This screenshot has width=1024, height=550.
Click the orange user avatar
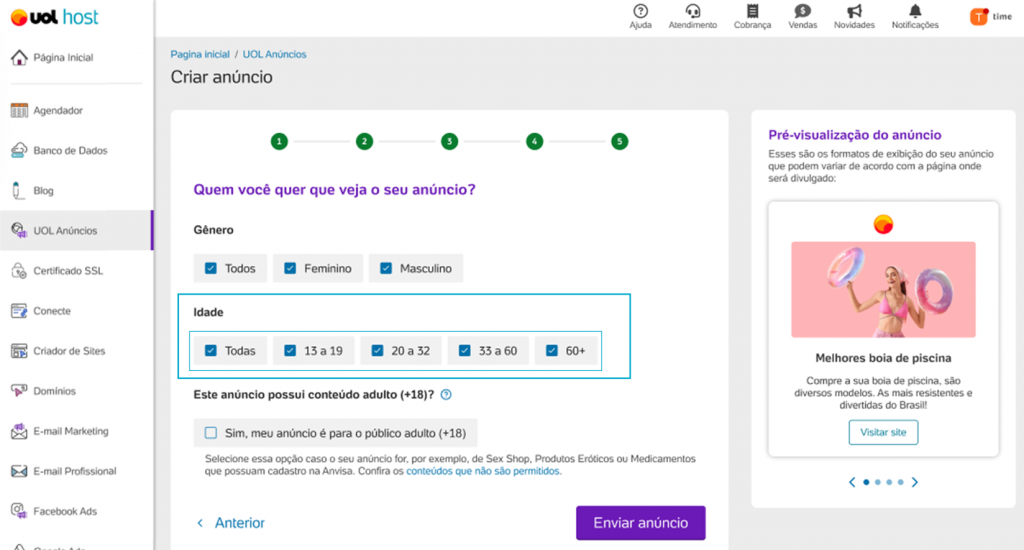[x=978, y=16]
